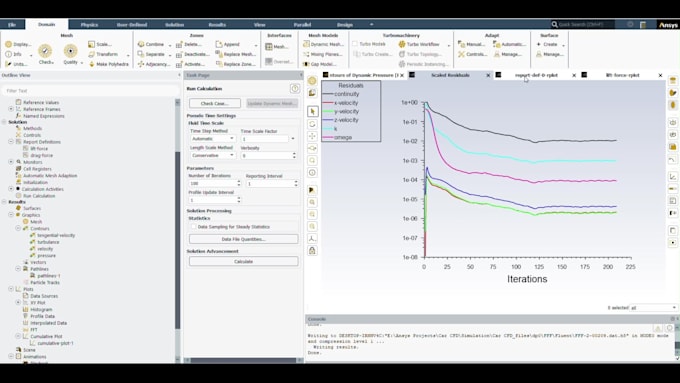Image resolution: width=680 pixels, height=383 pixels.
Task: Open Adapt Controls
Action: (x=473, y=54)
